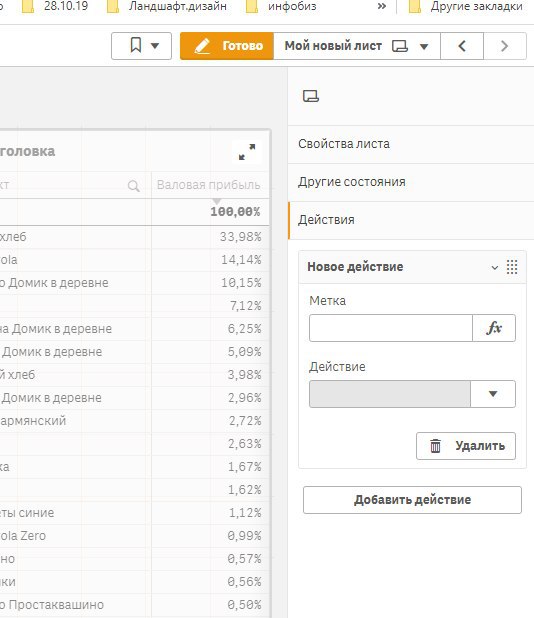Screen dimensions: 534x618
Task: Click the sheet icon atop properties panel
Action: point(311,96)
